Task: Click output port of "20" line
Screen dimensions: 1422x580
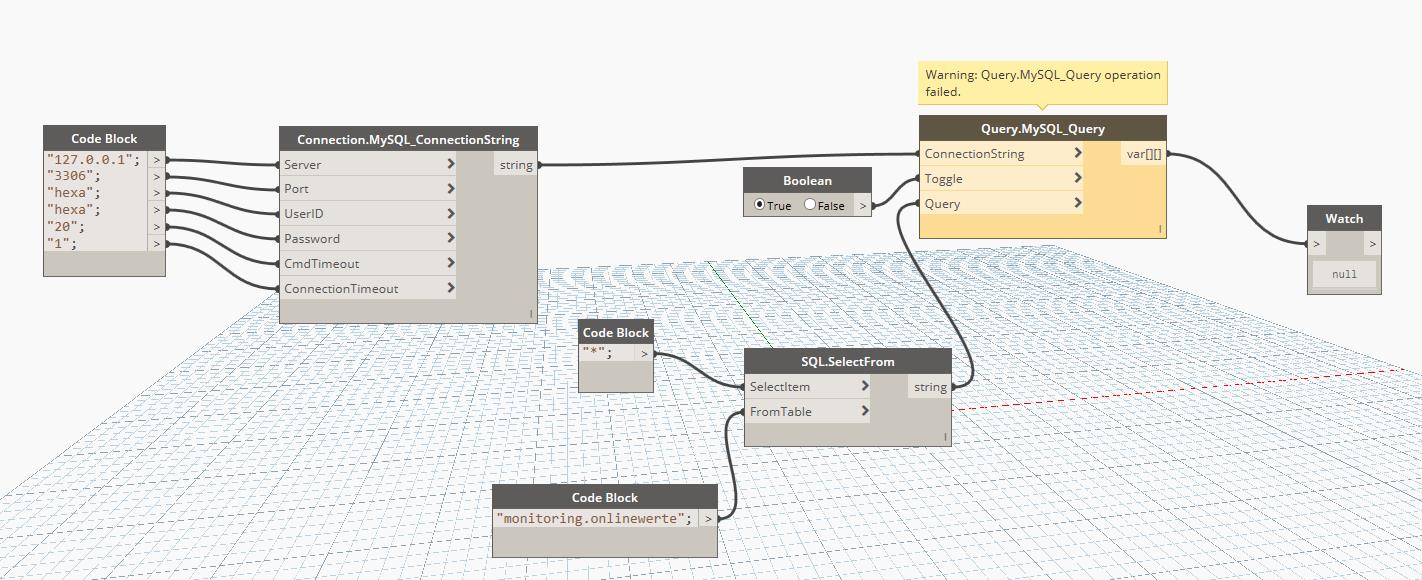Action: 157,227
